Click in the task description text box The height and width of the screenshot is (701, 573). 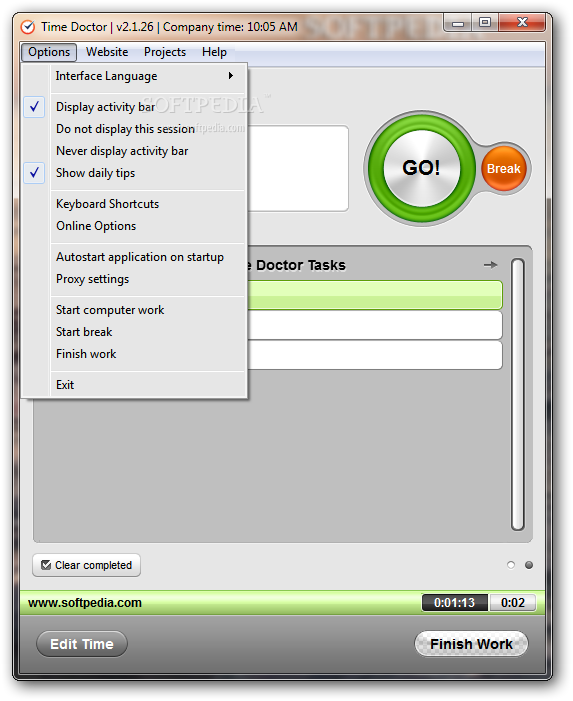point(298,168)
